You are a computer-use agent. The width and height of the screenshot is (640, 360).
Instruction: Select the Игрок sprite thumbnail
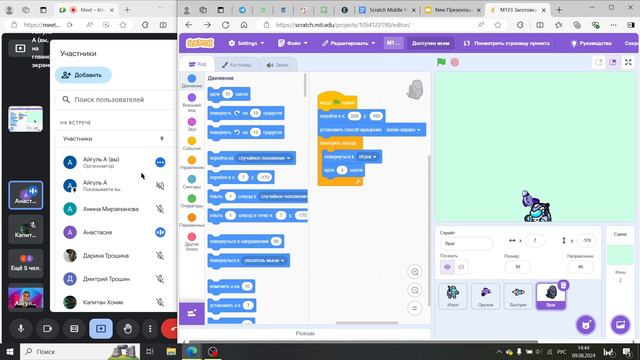453,296
